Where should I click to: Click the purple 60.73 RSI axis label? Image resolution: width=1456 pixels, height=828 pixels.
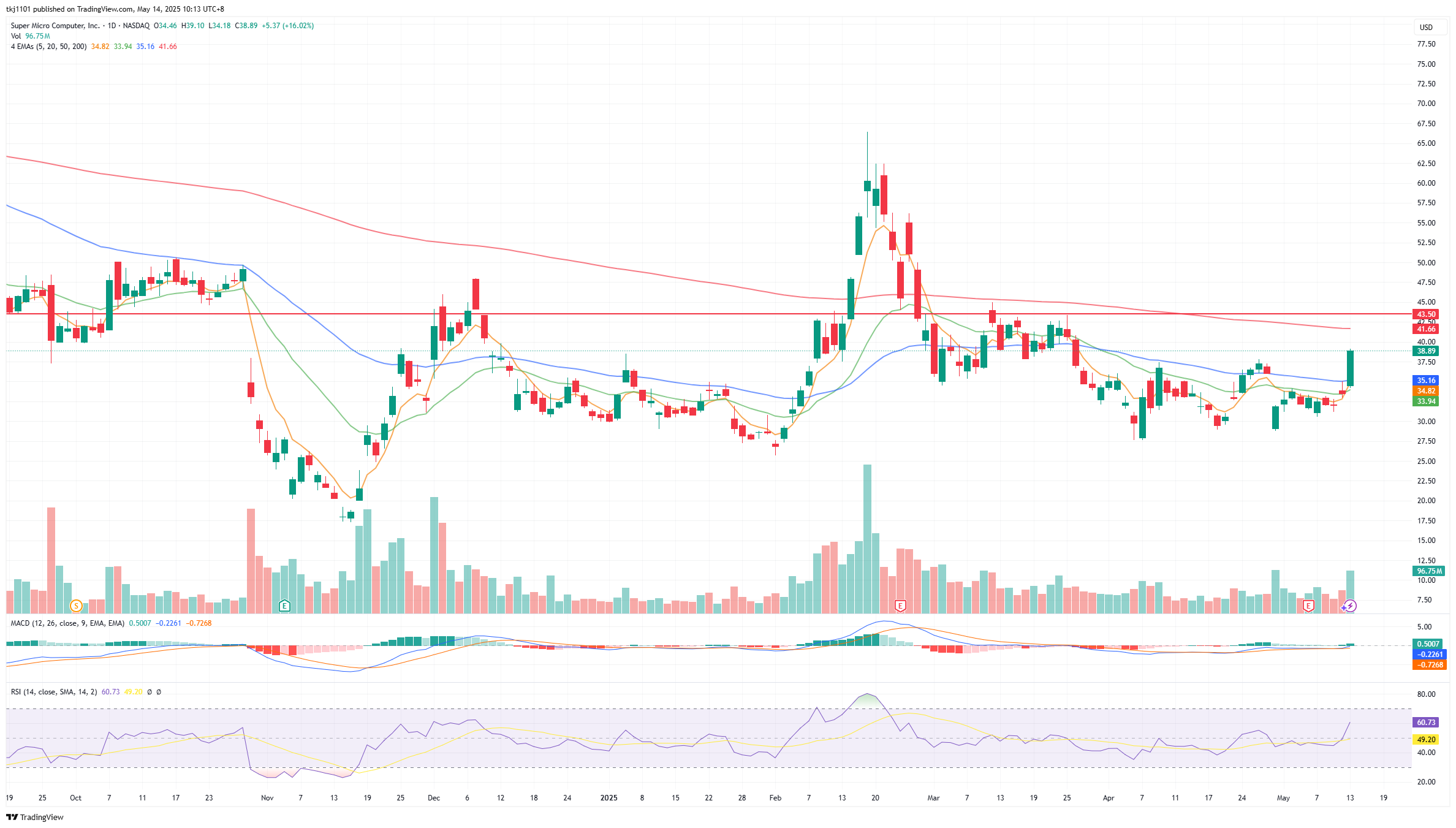[x=1426, y=723]
